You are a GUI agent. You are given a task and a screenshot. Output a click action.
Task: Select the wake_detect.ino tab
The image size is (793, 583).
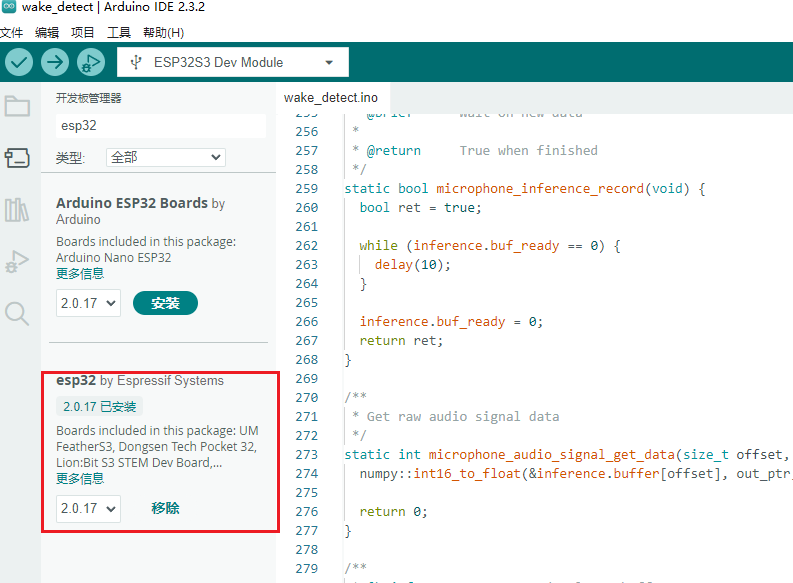tap(331, 98)
